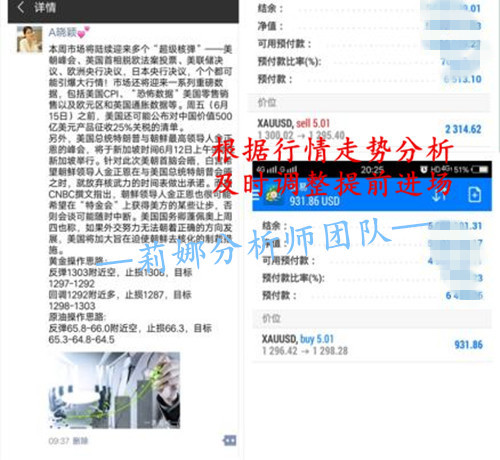Select the XAUUSD buy 5.01 position
Screen dimensions: 500x460
click(x=372, y=345)
